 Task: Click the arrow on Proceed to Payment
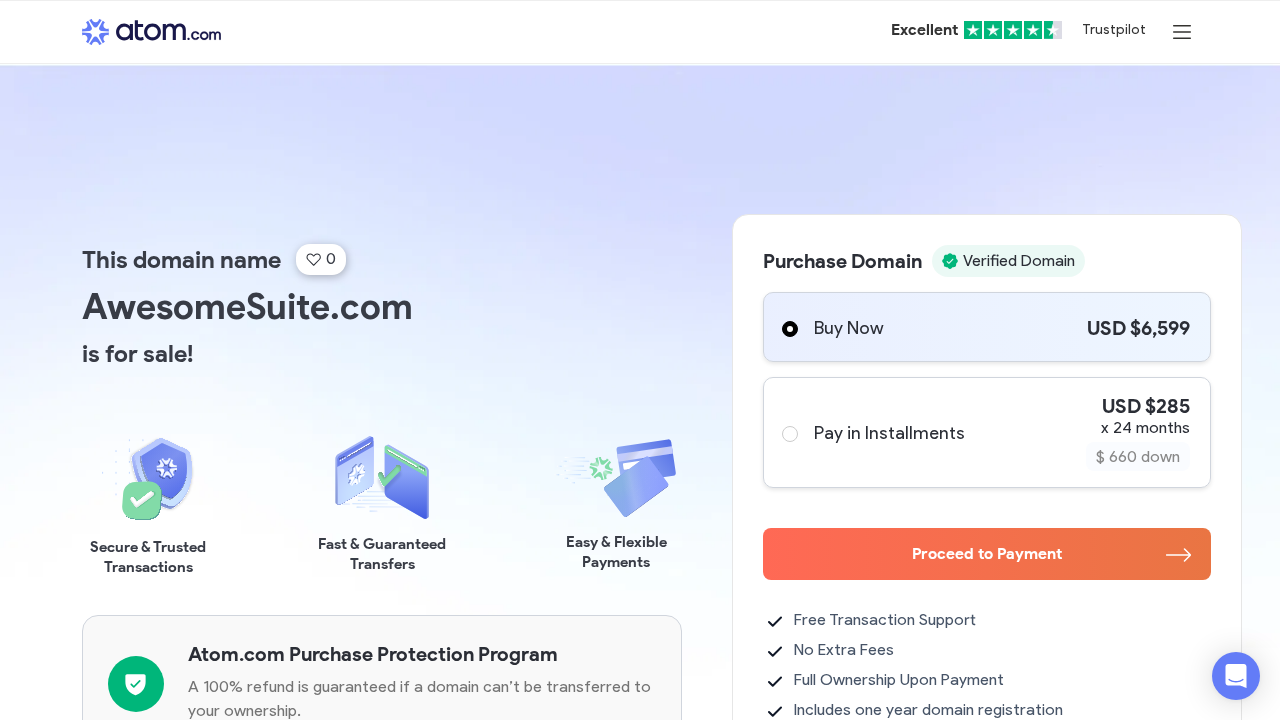[x=1178, y=554]
